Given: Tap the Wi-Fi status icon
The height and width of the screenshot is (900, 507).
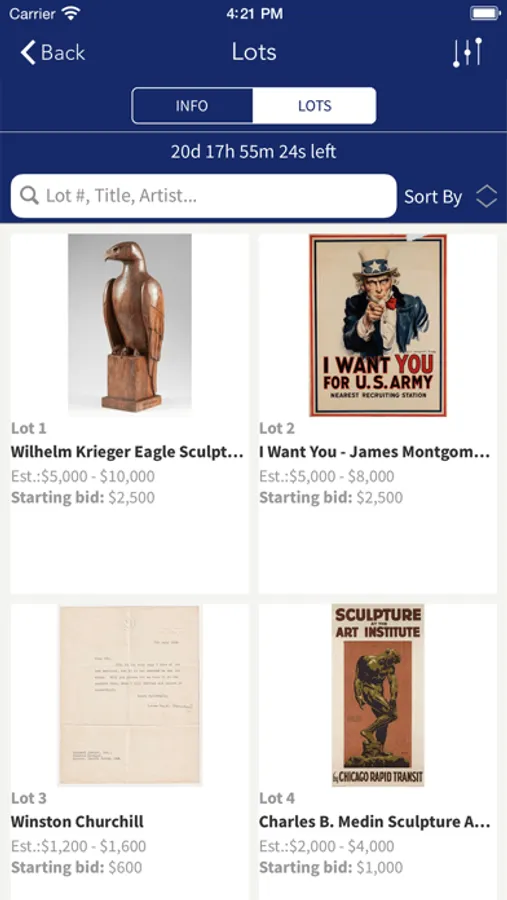Looking at the screenshot, I should tap(71, 14).
